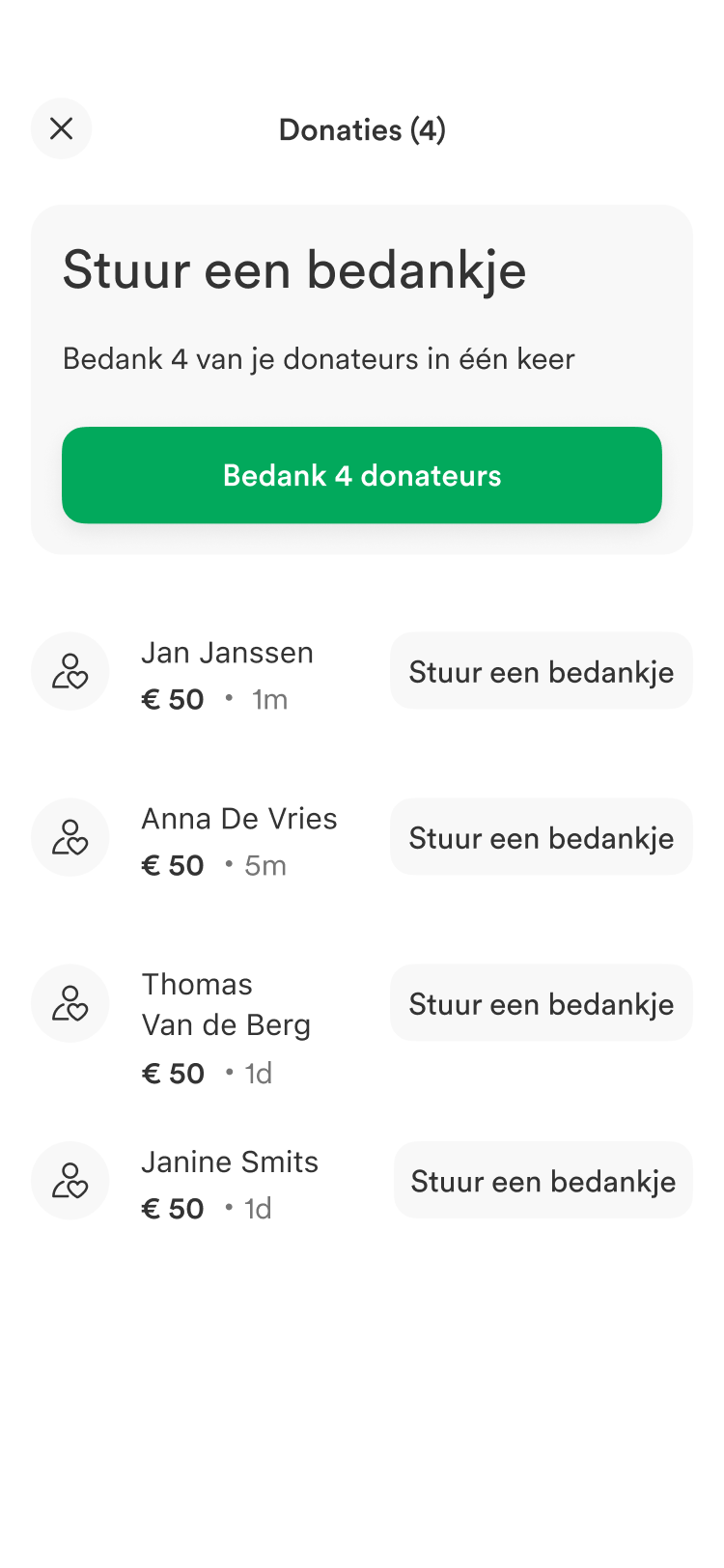Image resolution: width=724 pixels, height=1568 pixels.
Task: Click the € 50 amount under Anna De Vries
Action: pos(173,865)
